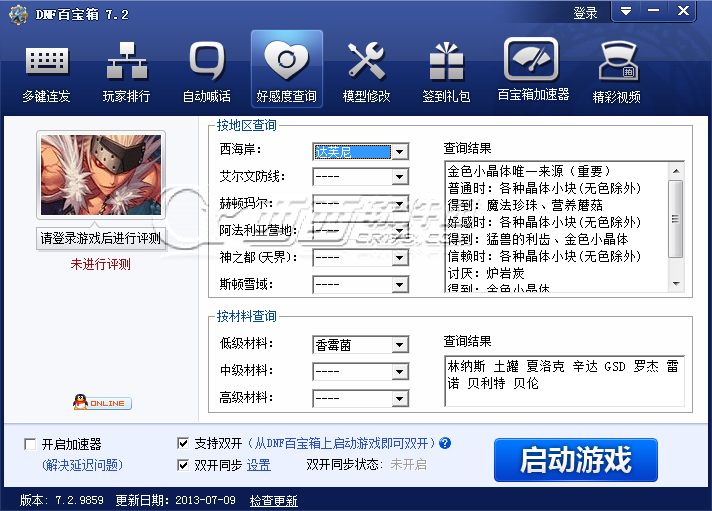
Task: Click the 版本: 7.2.9859 status text
Action: tap(61, 500)
